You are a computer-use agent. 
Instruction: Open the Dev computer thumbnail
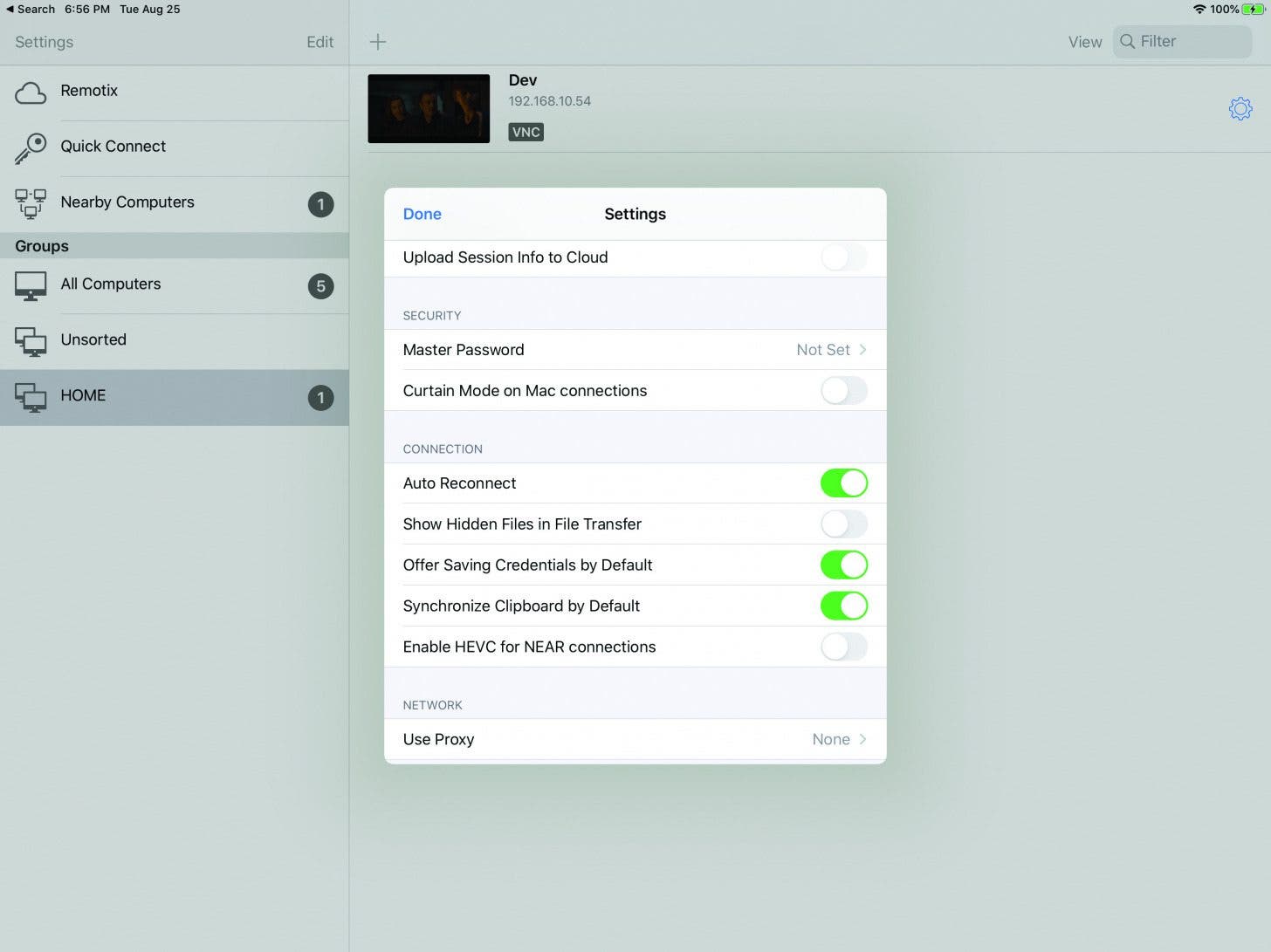(x=429, y=109)
